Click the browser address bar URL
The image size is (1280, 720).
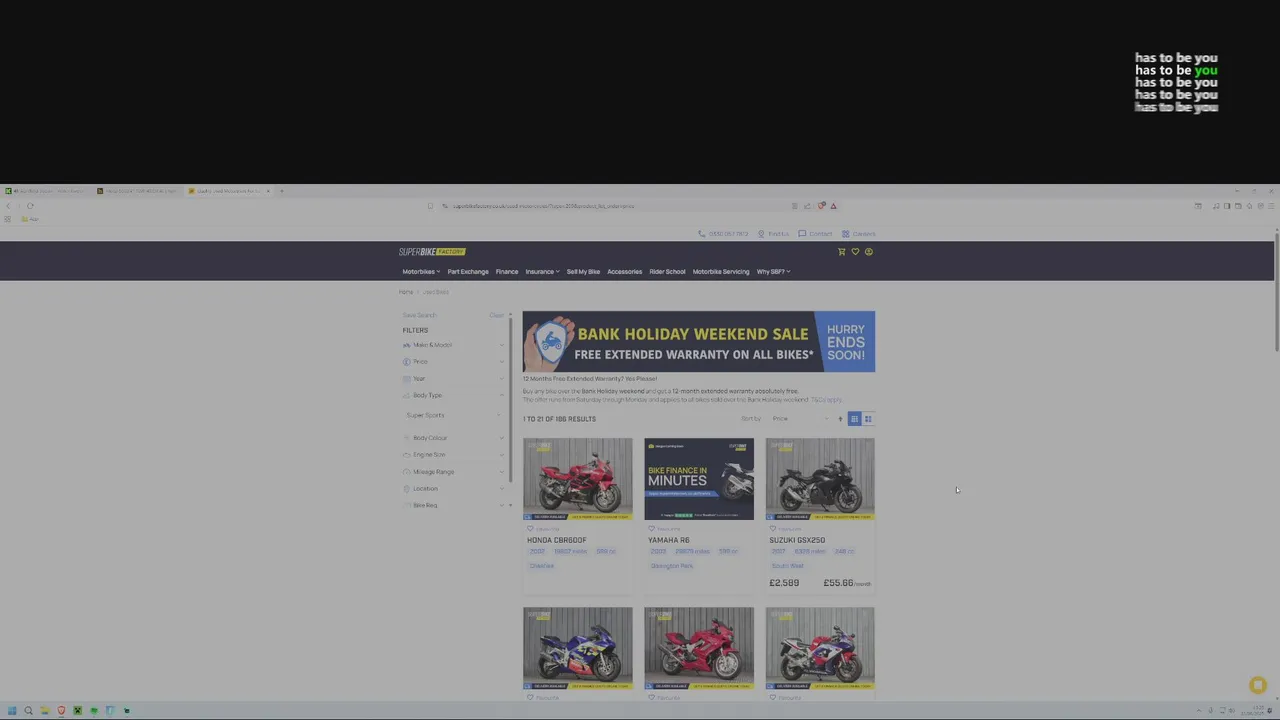(543, 206)
